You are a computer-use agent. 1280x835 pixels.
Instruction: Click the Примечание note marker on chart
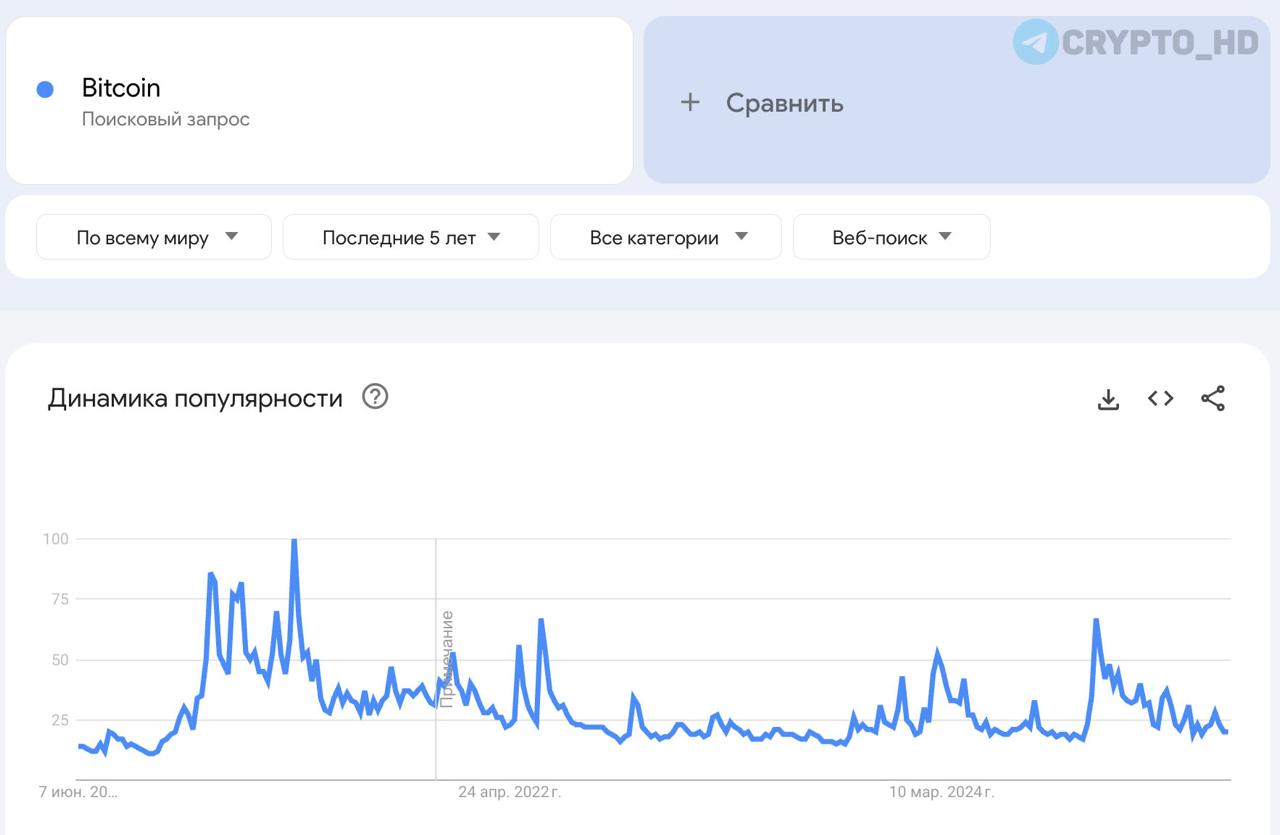click(447, 659)
